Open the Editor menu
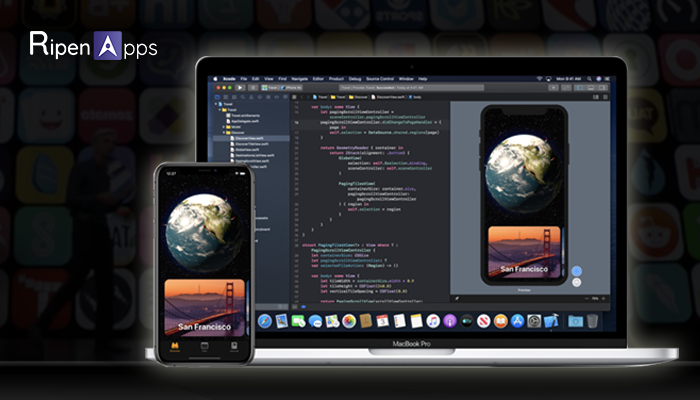700x400 pixels. tap(318, 79)
